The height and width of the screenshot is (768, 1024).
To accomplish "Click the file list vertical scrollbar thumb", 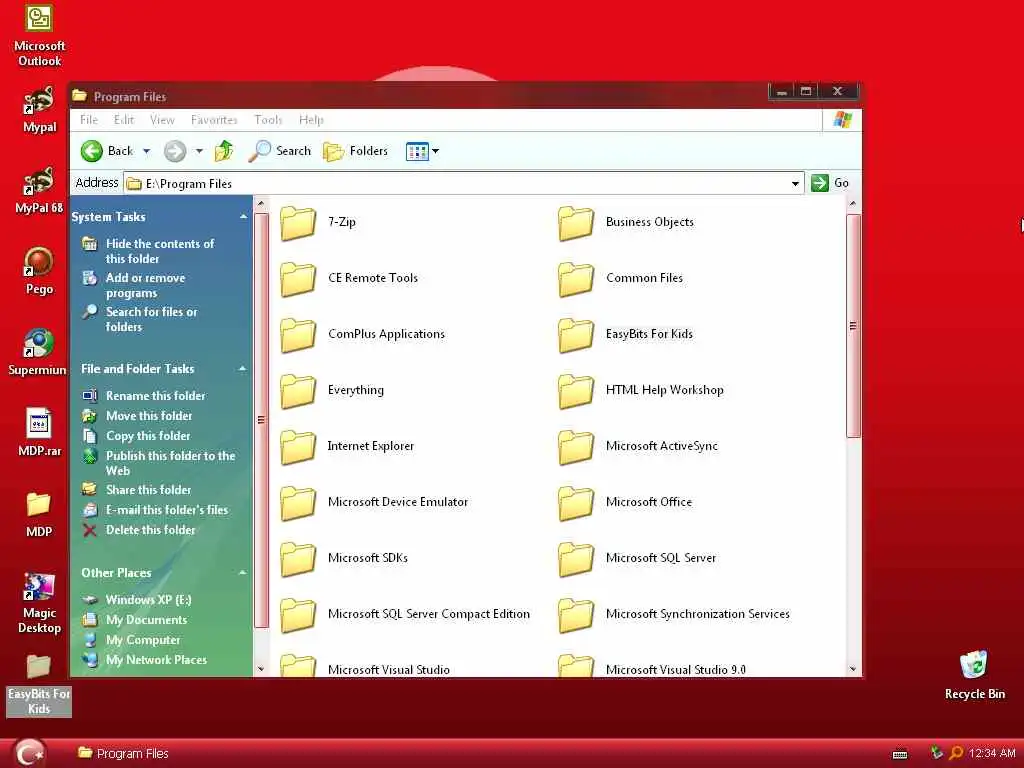I will click(x=853, y=325).
